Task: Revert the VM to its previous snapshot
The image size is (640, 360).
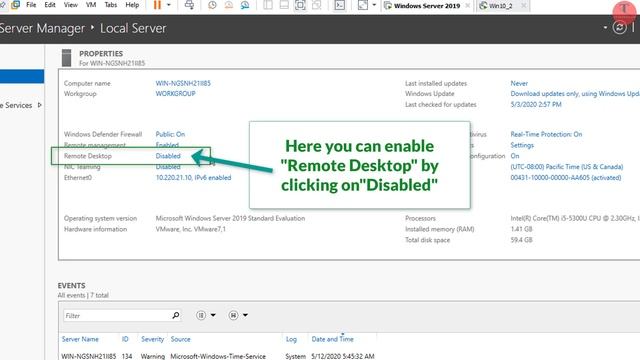Action: tap(229, 5)
